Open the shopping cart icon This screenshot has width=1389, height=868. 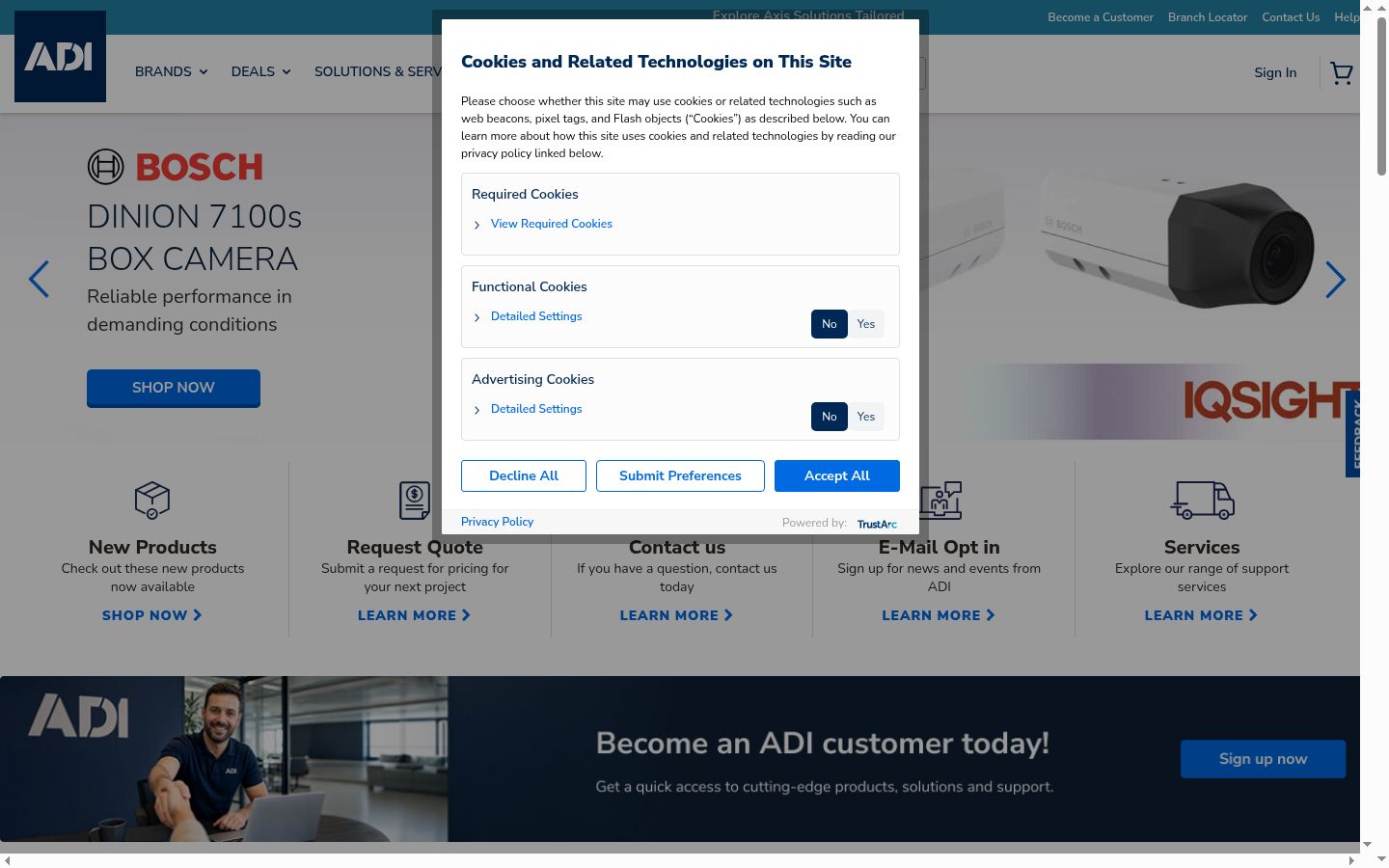[x=1341, y=73]
